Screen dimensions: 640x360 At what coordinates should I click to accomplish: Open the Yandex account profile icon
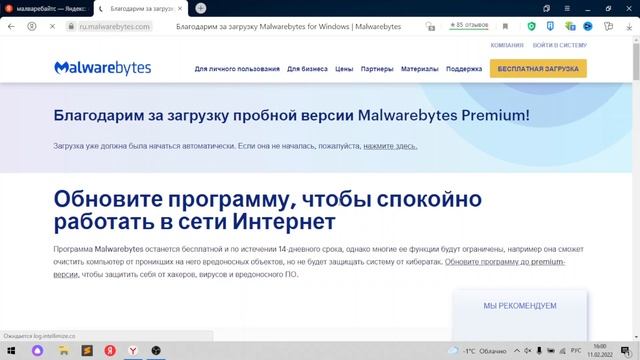(31, 27)
